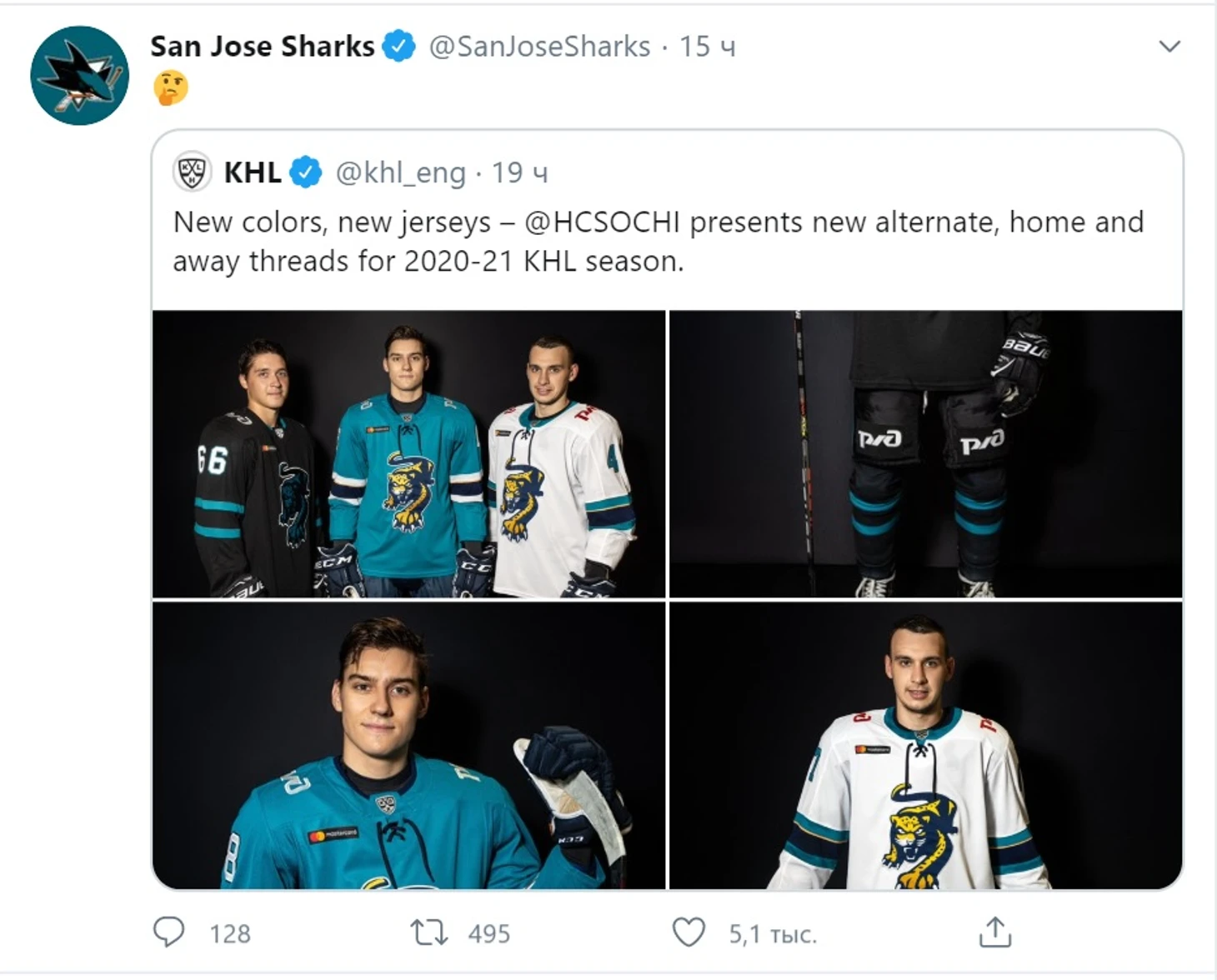Open photo of player in teal jersey

pos(408,745)
